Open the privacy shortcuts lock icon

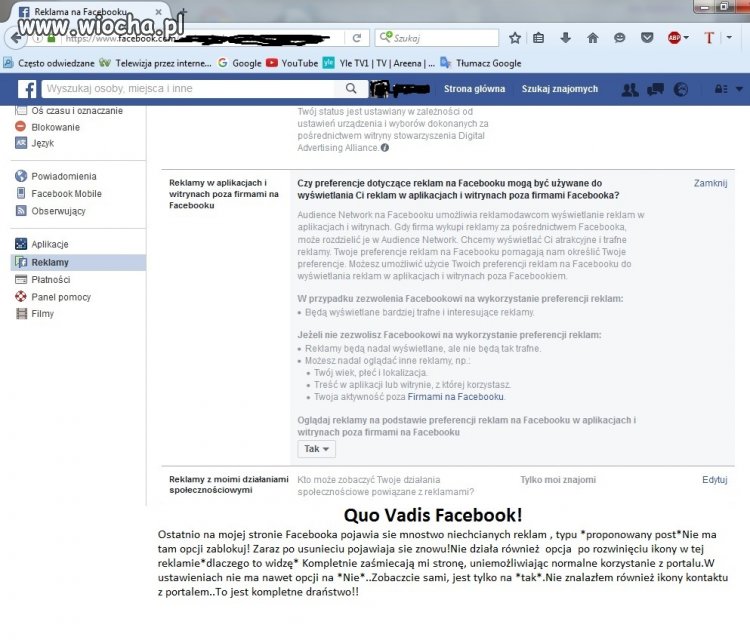point(721,89)
